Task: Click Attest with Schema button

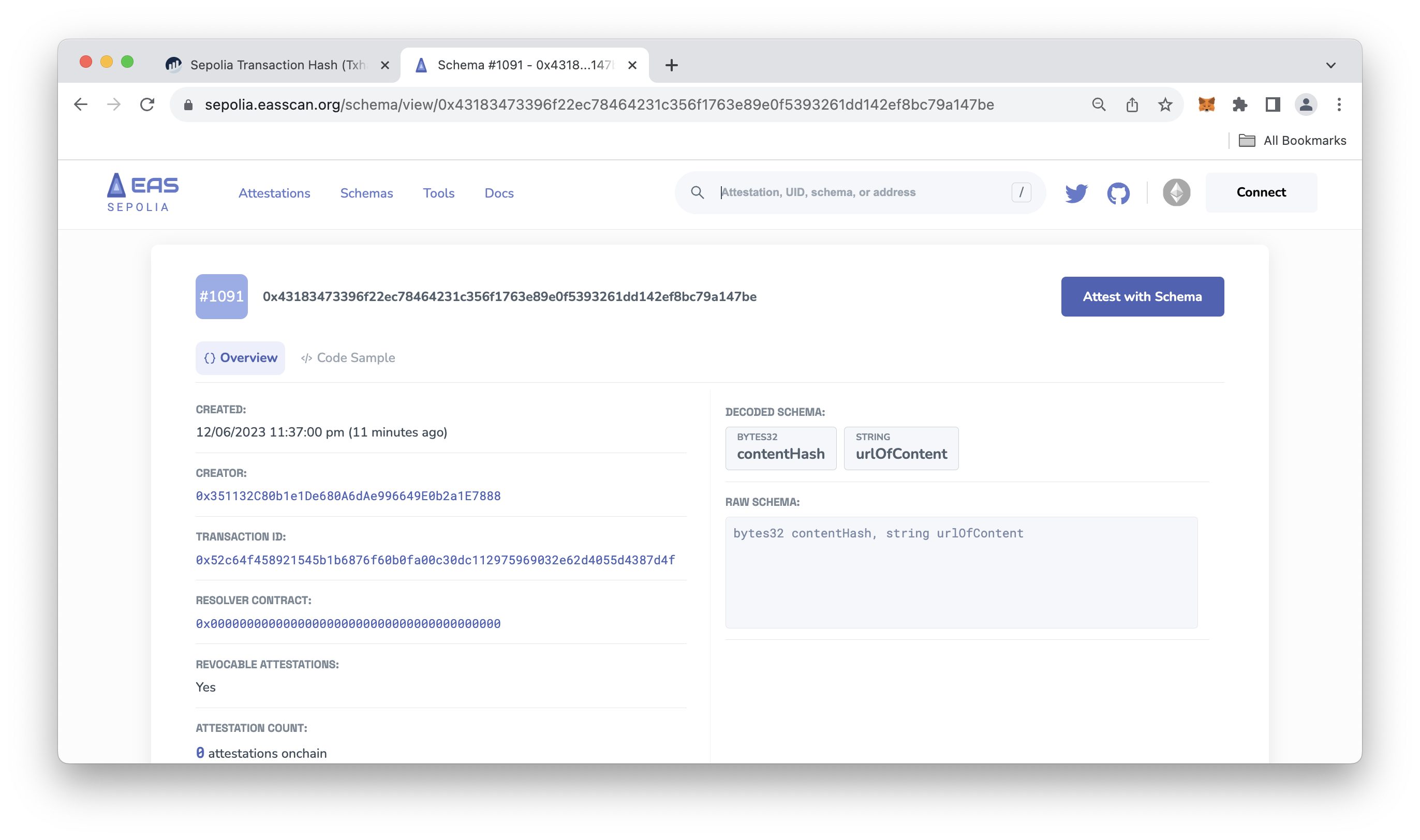Action: [x=1142, y=296]
